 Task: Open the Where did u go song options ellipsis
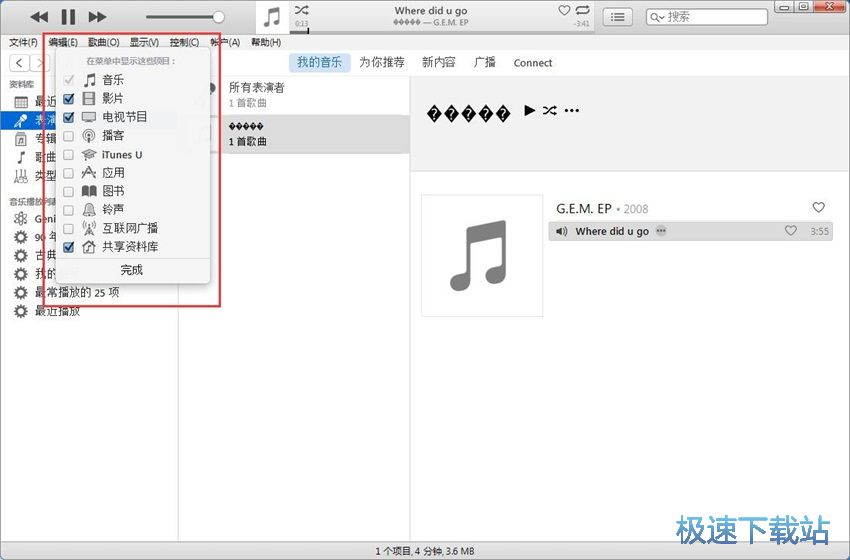[x=661, y=231]
